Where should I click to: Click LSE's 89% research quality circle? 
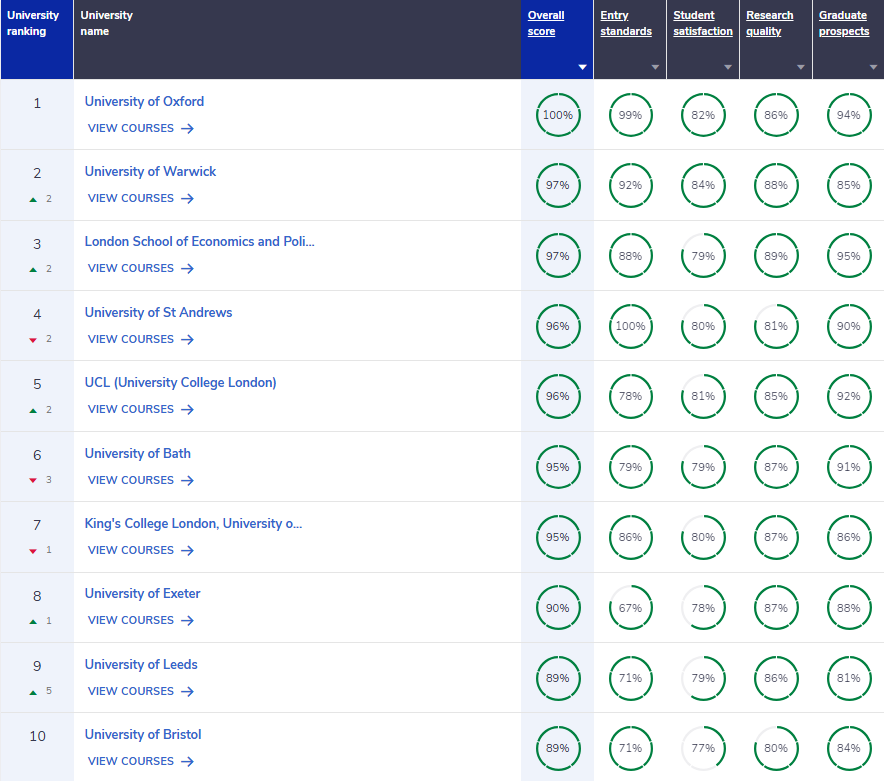(x=776, y=256)
